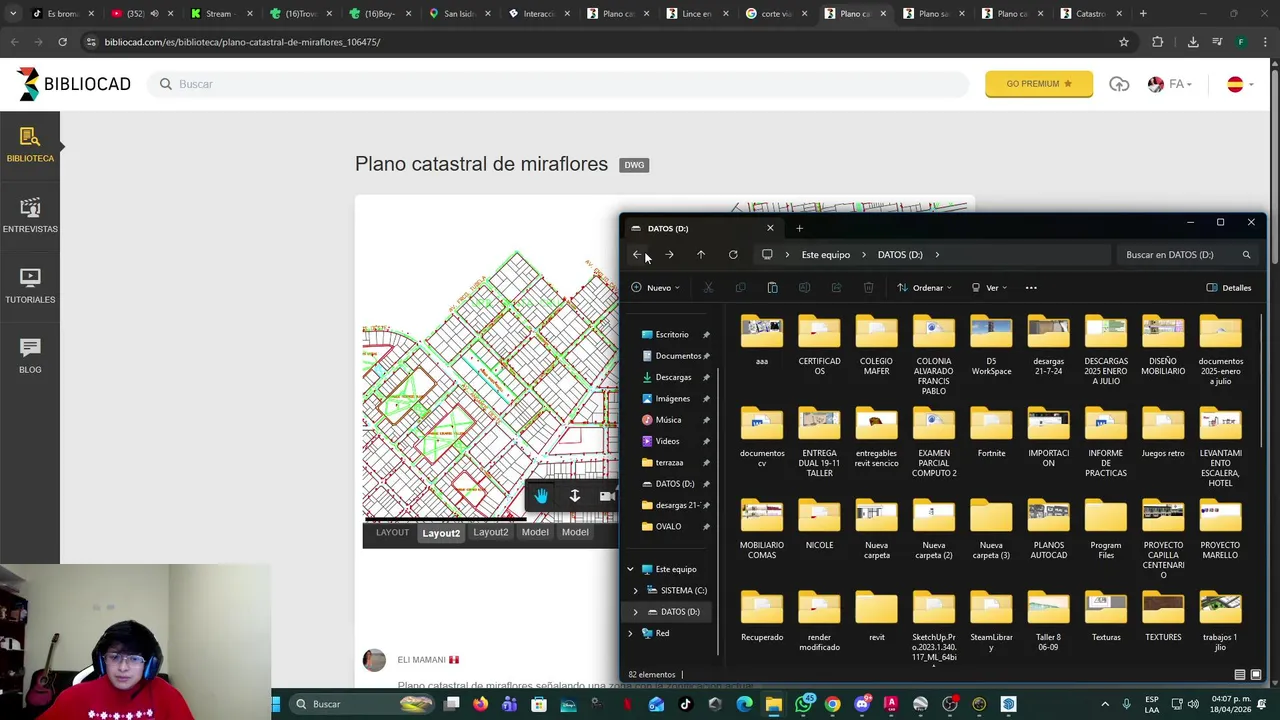Screen dimensions: 1280x720
Task: Open Chrome extensions puzzle icon
Action: pyautogui.click(x=1158, y=42)
